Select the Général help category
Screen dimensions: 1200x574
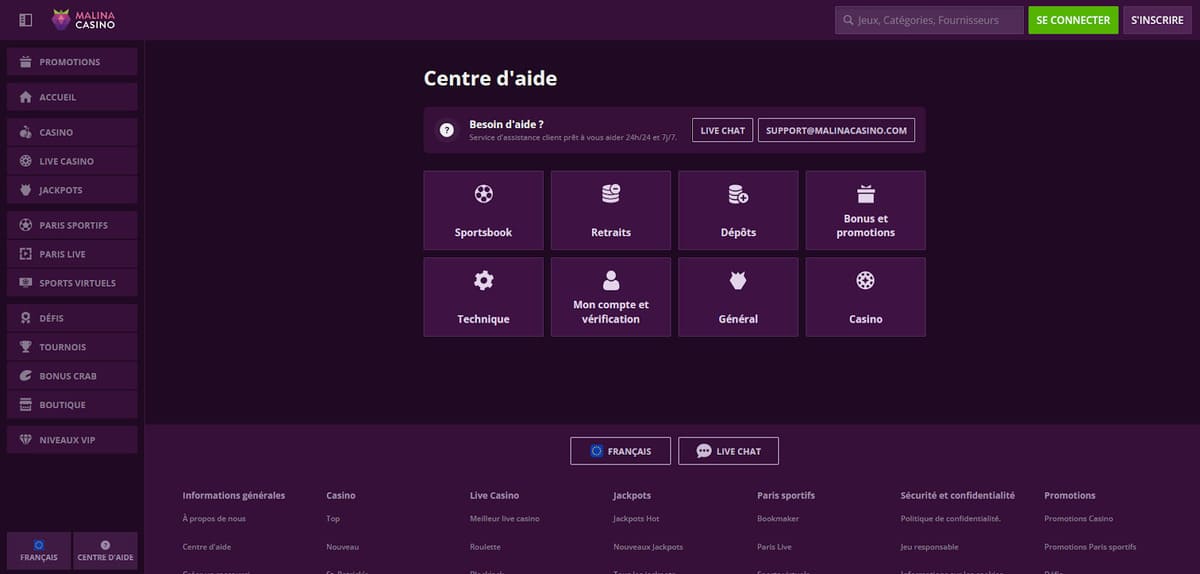(738, 297)
